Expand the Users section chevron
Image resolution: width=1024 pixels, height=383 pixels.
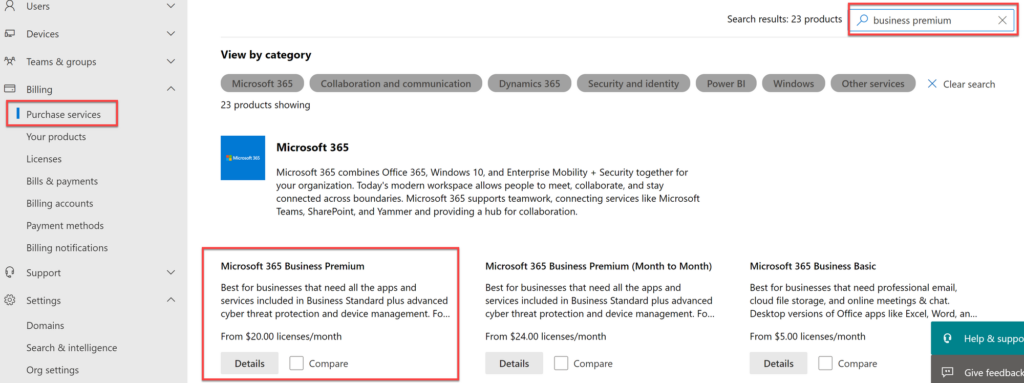tap(171, 6)
